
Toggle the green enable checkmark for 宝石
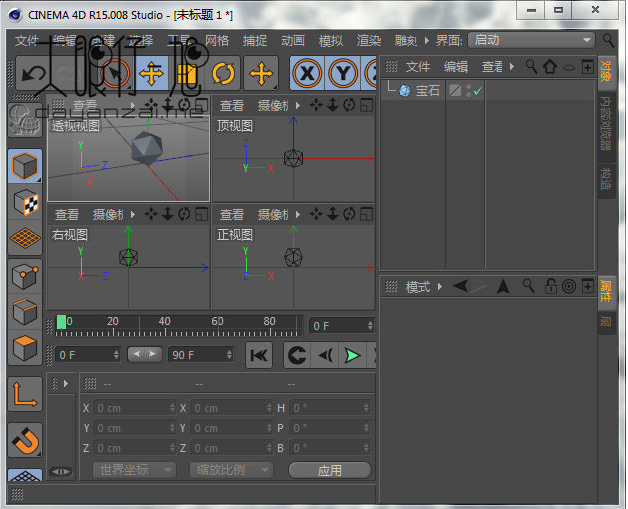(478, 91)
